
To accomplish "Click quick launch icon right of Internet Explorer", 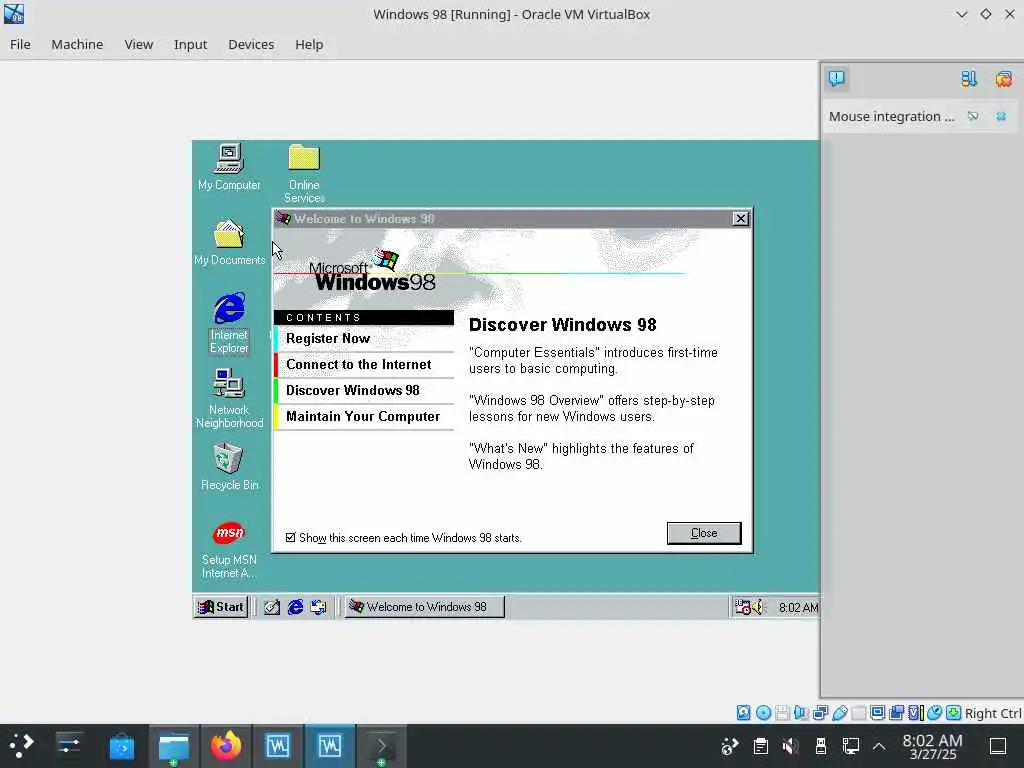I will [319, 607].
